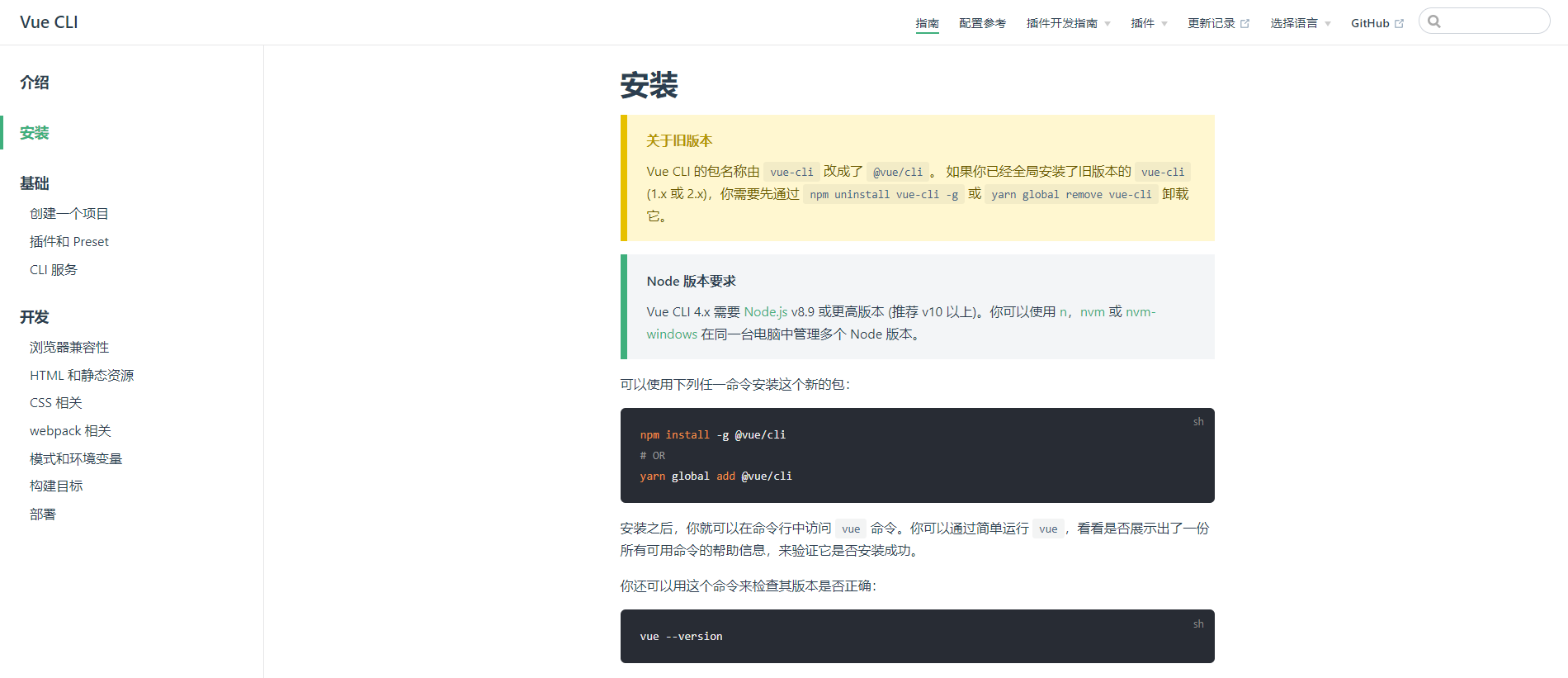Click the yarn global remove vue-cli code

1071,195
